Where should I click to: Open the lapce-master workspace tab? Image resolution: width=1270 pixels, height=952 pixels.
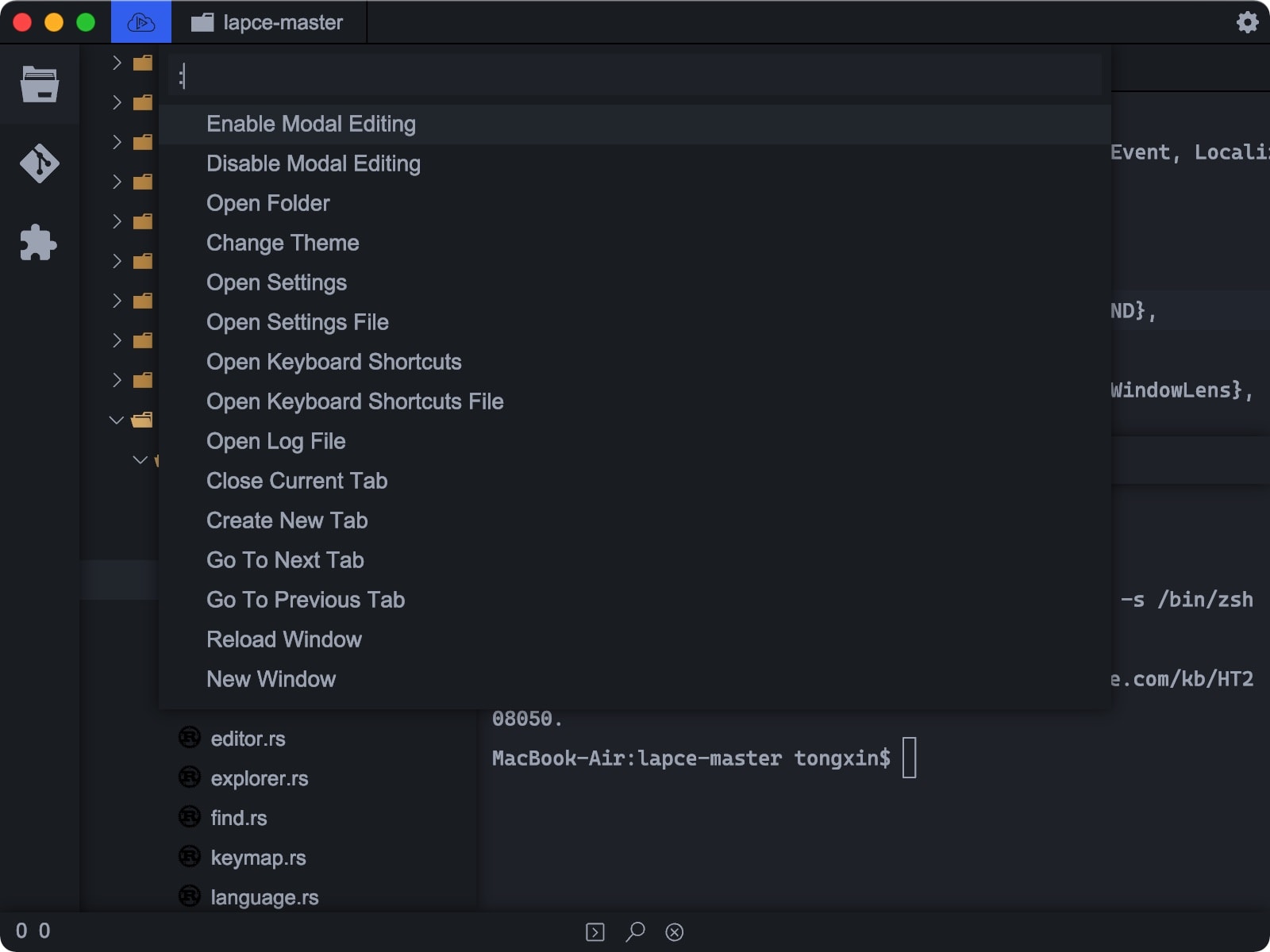pyautogui.click(x=268, y=22)
